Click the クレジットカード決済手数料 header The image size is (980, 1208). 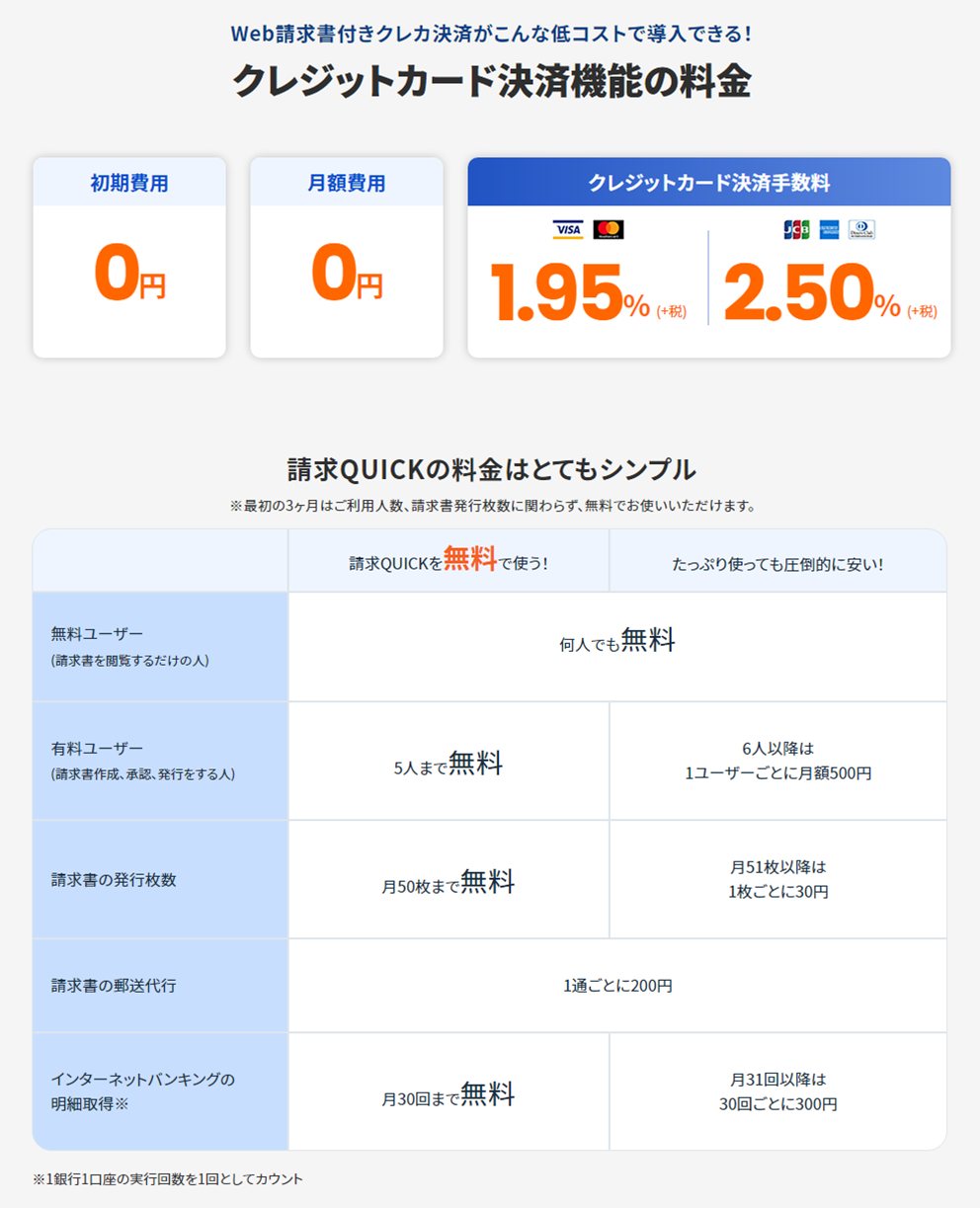(709, 183)
